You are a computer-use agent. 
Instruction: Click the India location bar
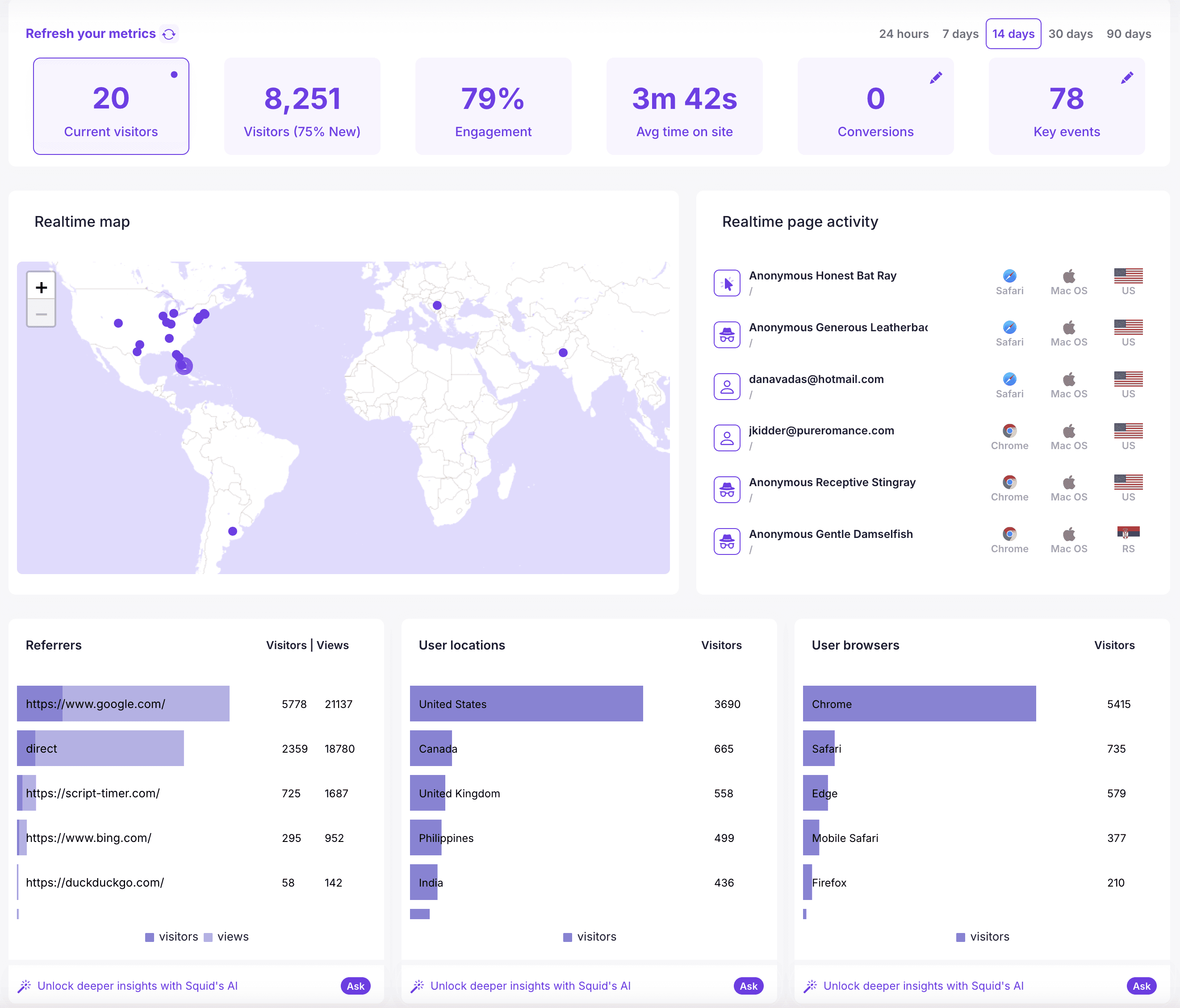click(424, 882)
